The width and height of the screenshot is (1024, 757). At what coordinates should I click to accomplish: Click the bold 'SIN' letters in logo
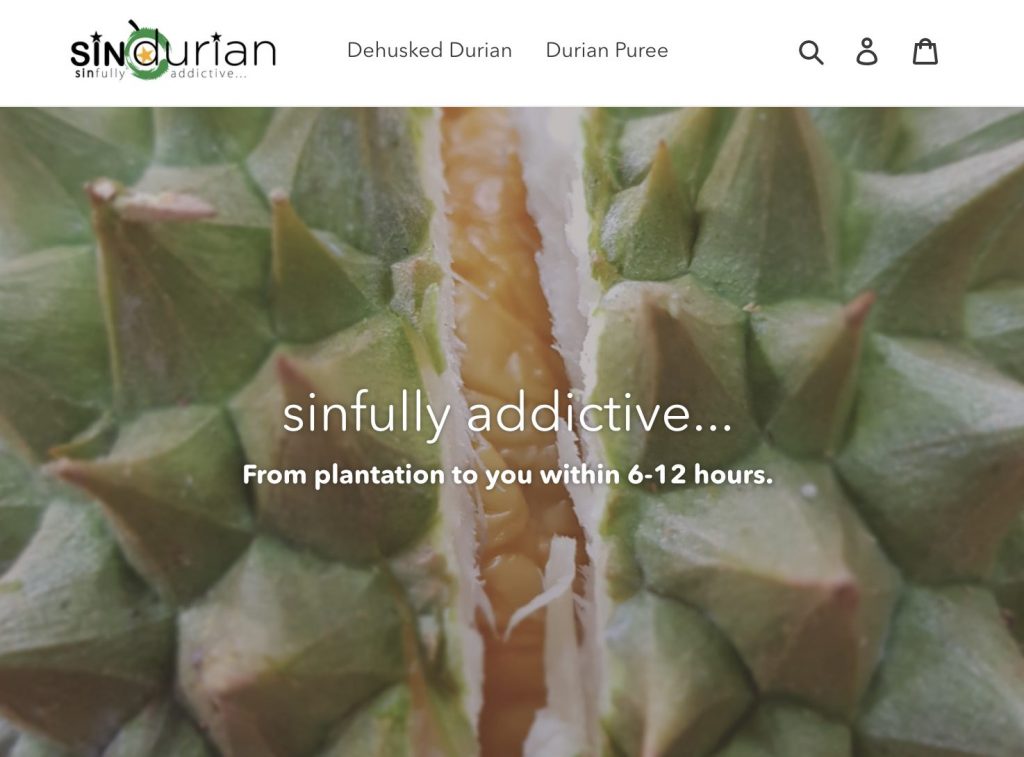[x=98, y=49]
